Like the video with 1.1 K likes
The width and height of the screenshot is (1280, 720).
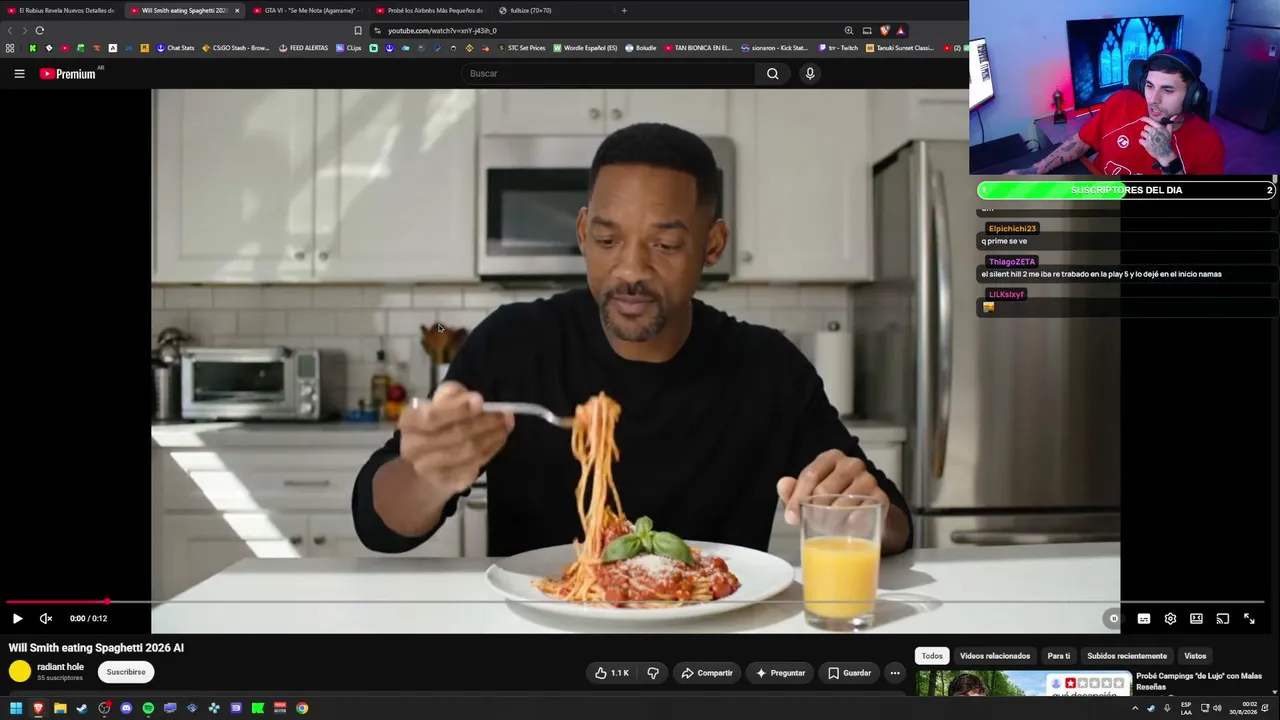pyautogui.click(x=612, y=673)
